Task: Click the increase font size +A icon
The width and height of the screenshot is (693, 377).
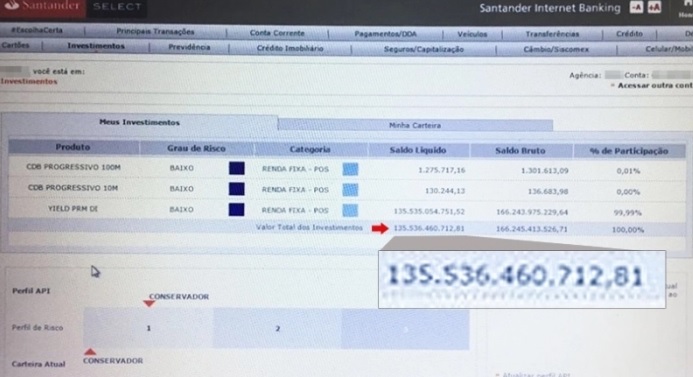Action: (655, 8)
